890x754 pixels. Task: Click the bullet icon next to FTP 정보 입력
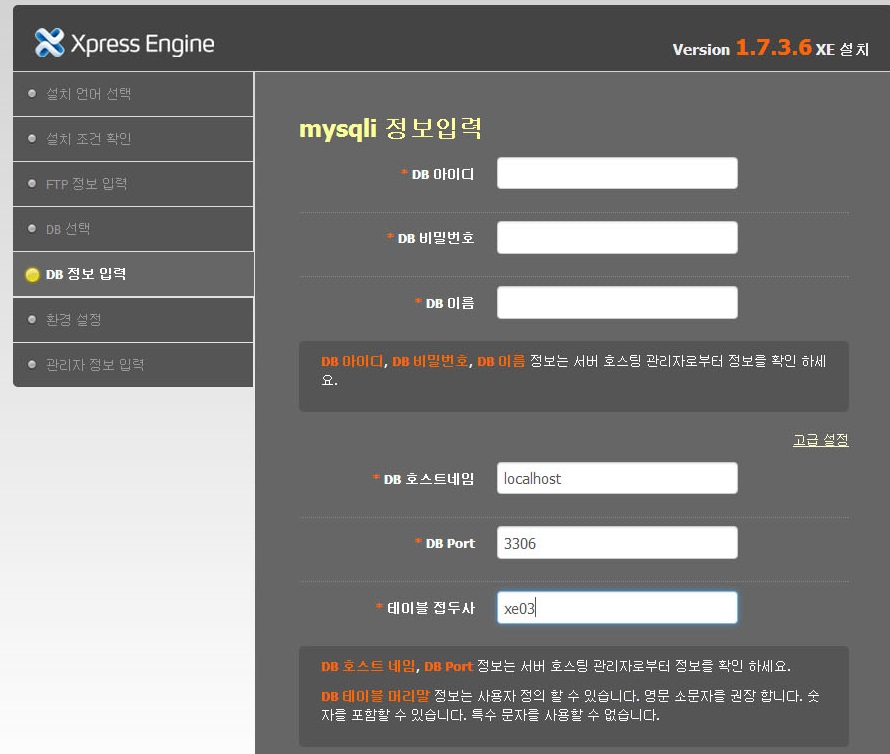point(31,183)
